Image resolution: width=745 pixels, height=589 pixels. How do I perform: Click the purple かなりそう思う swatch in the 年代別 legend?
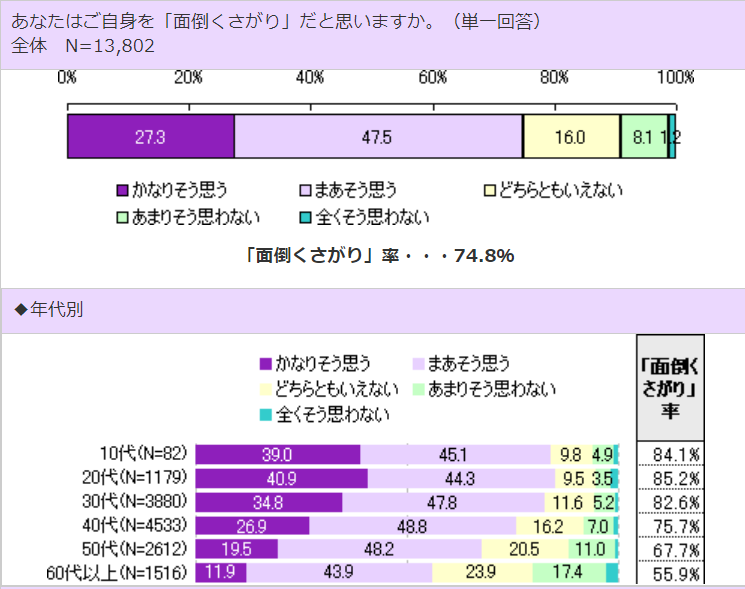(x=266, y=364)
